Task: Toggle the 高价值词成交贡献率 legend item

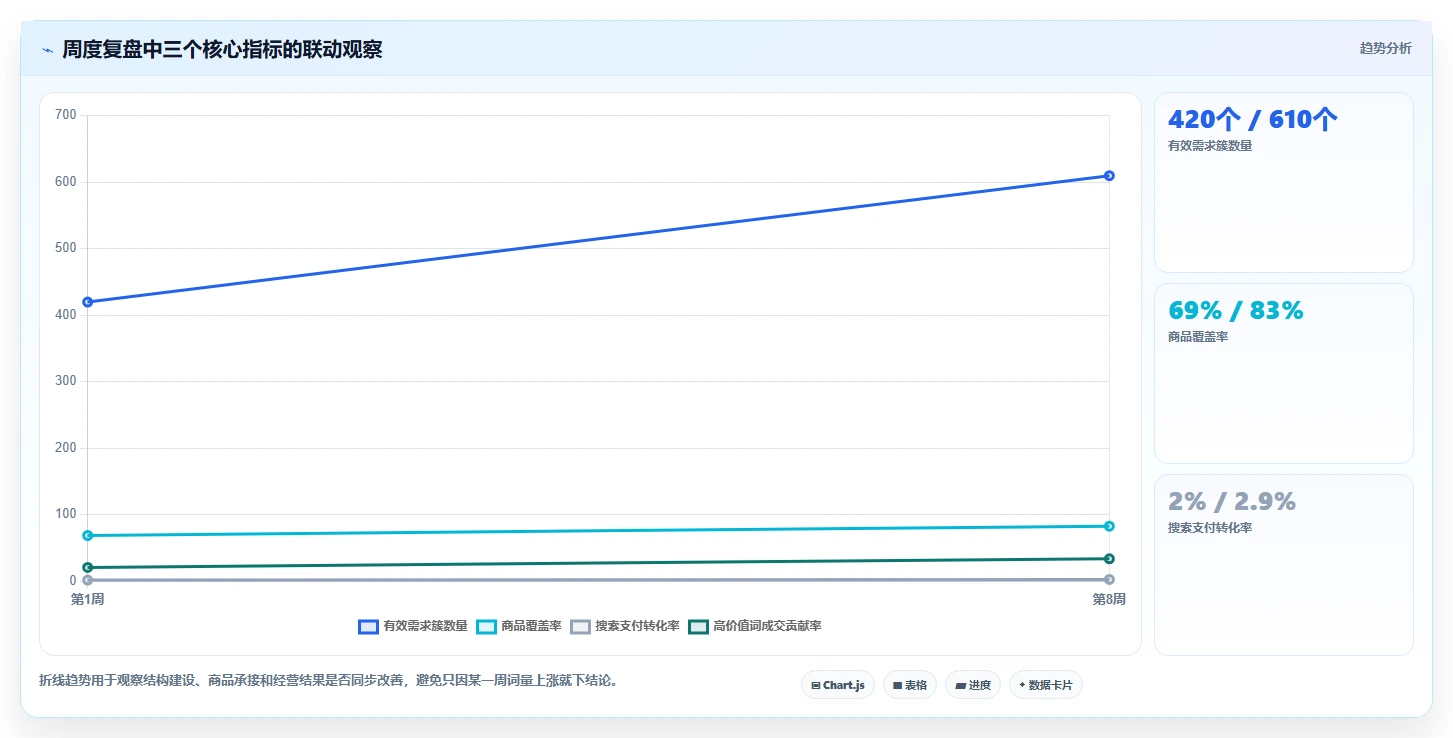Action: coord(755,626)
